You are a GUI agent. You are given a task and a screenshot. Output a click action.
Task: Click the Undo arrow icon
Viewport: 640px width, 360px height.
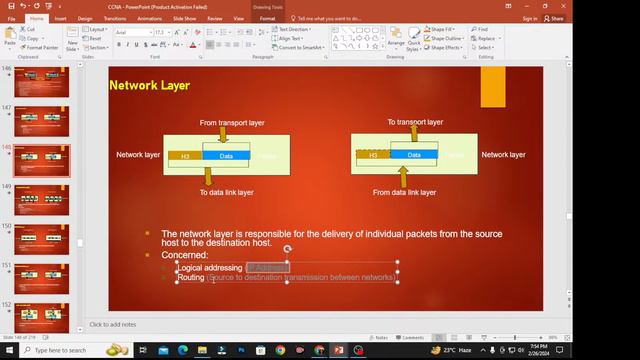pos(23,6)
